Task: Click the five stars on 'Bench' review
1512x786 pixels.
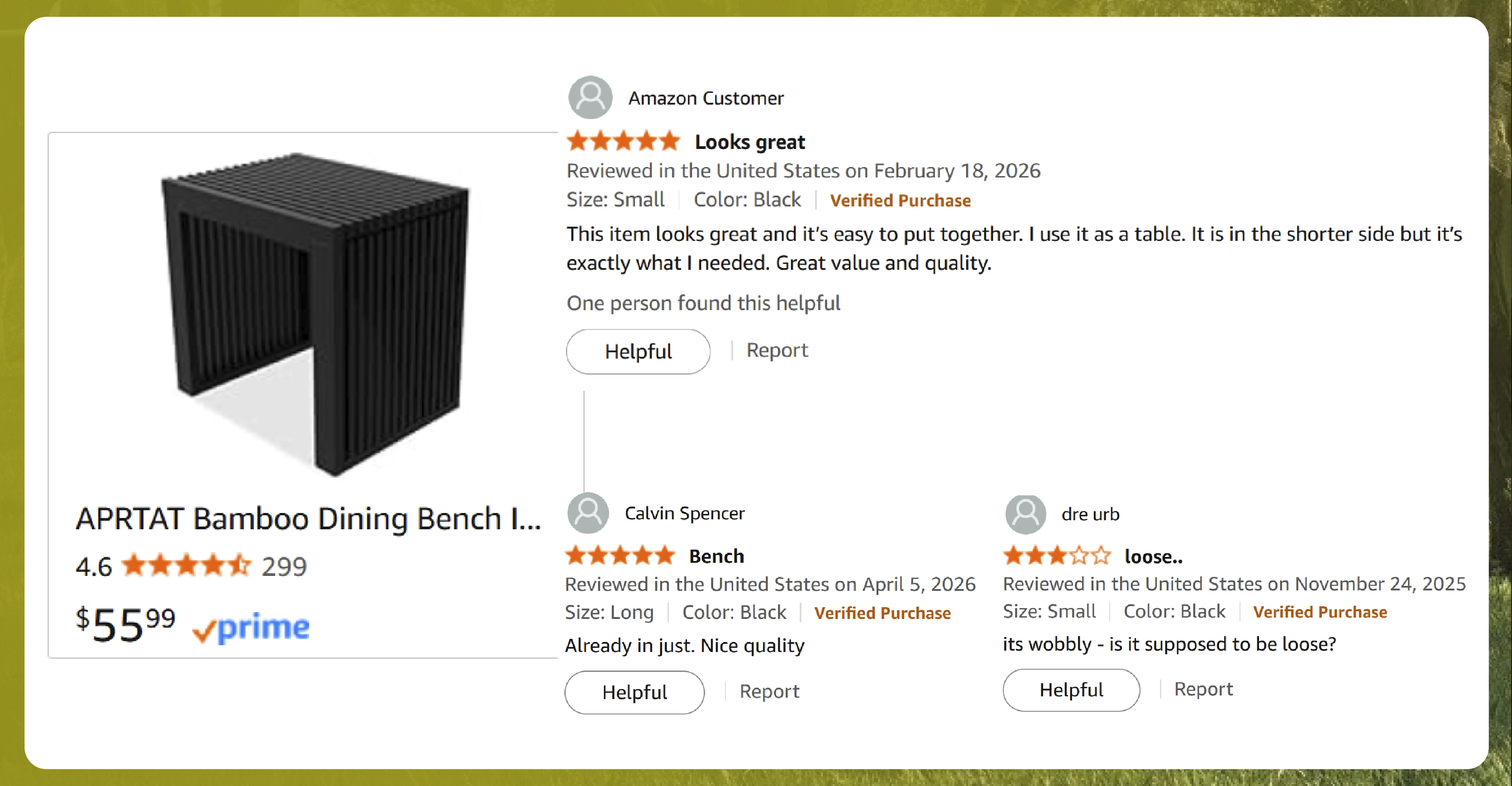Action: (620, 555)
